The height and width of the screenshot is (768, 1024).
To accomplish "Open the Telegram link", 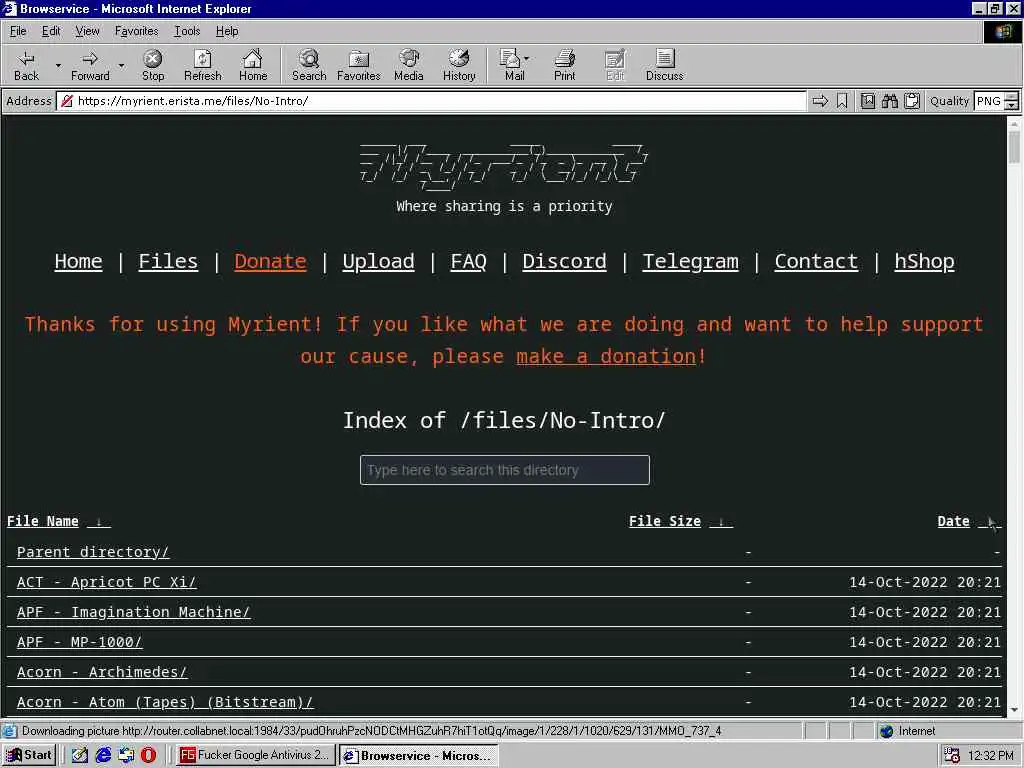I will [x=690, y=261].
